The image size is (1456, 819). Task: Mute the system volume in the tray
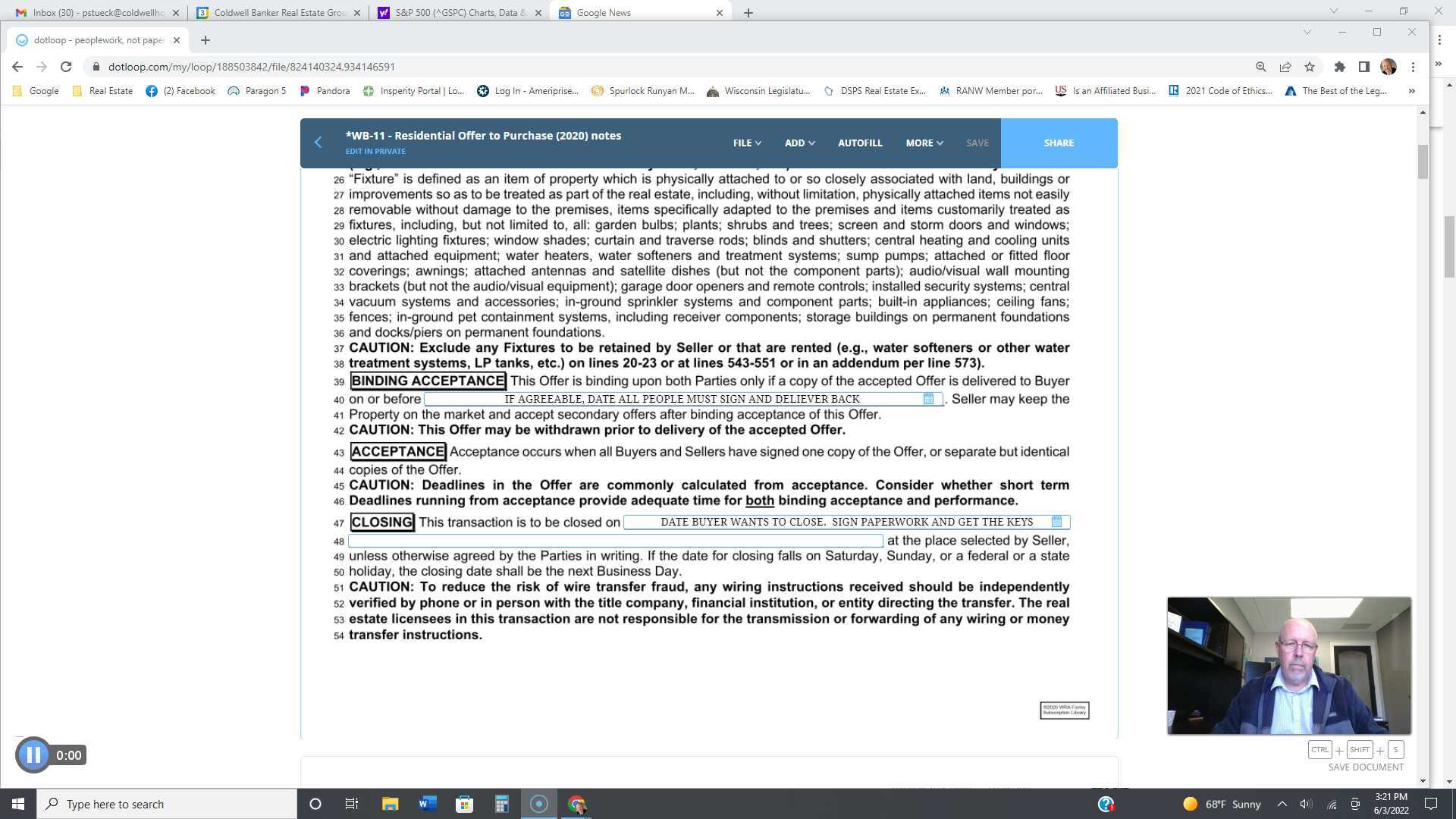click(x=1306, y=804)
